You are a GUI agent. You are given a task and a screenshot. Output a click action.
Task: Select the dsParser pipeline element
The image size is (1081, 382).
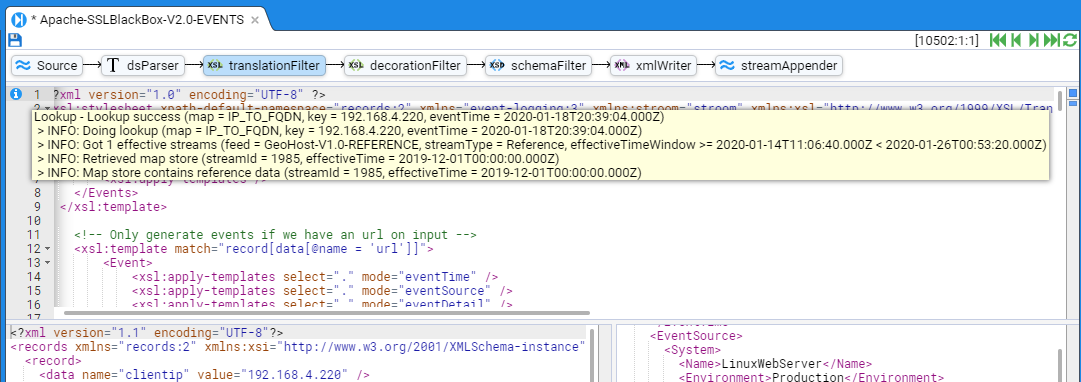(x=143, y=66)
